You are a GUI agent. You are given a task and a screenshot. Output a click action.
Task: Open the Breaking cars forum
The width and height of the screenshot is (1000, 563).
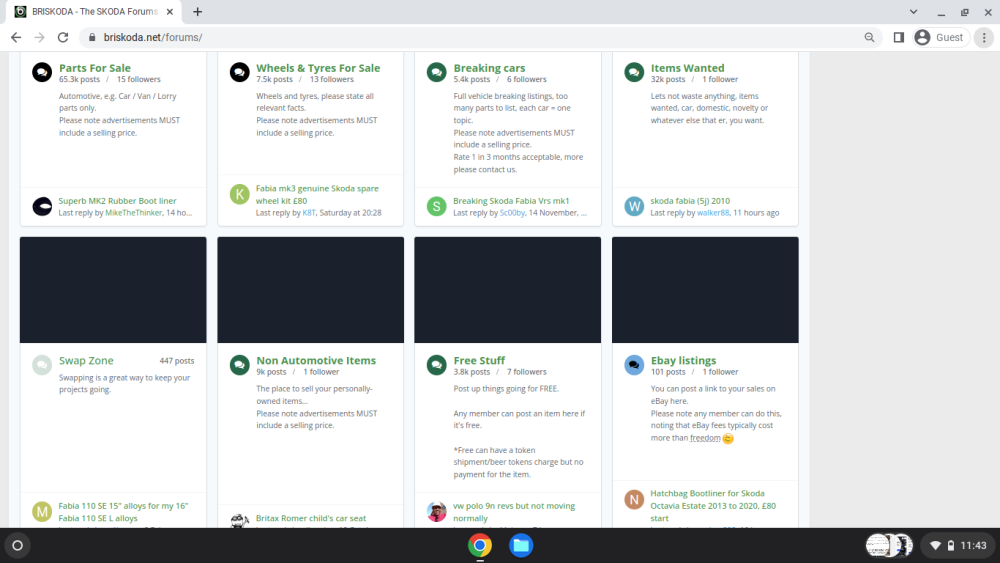click(x=489, y=68)
